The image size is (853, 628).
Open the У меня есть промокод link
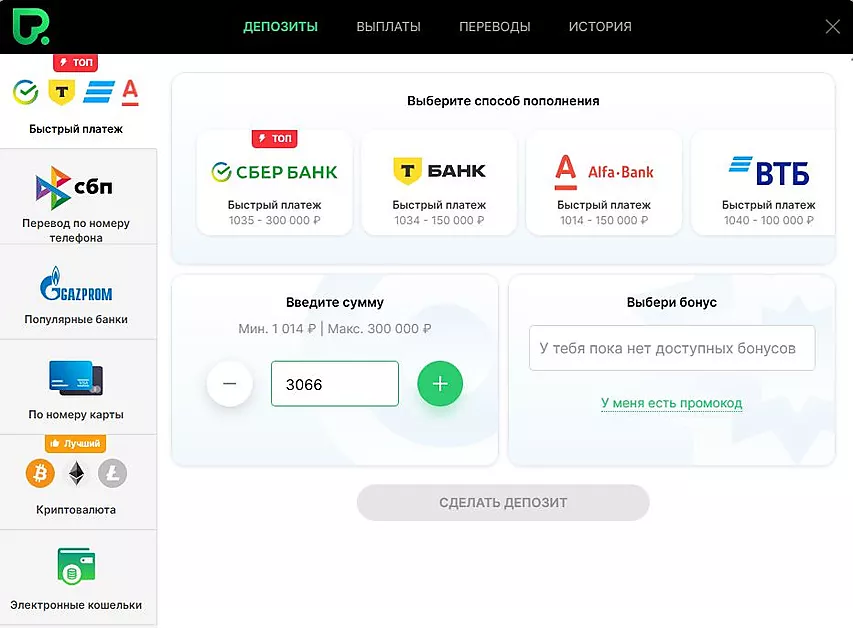pos(671,403)
